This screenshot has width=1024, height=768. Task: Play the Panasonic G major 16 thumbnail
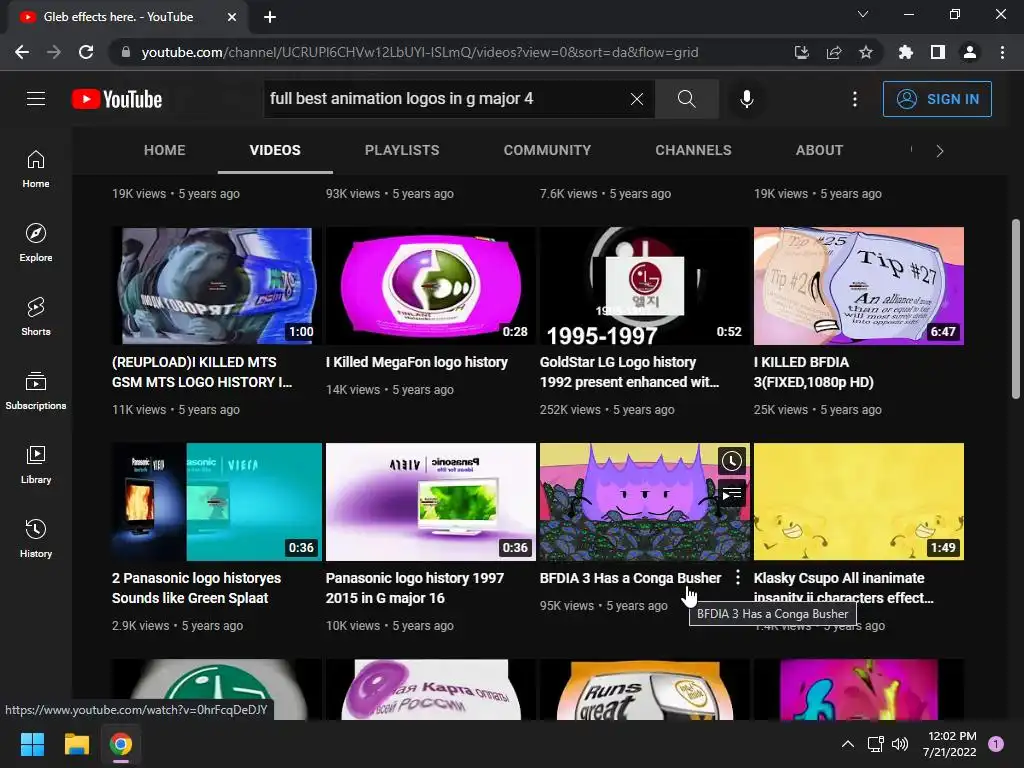coord(430,502)
